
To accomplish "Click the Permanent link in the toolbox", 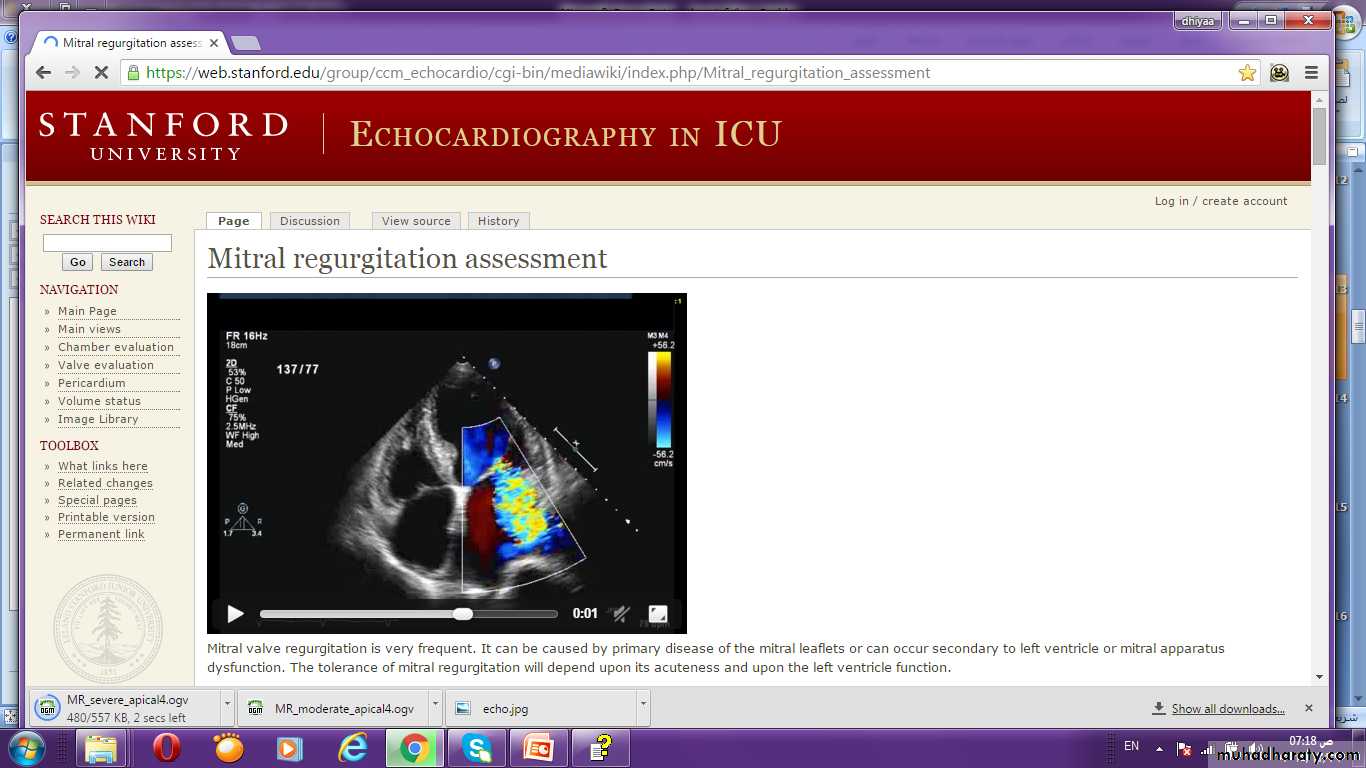I will pyautogui.click(x=101, y=534).
